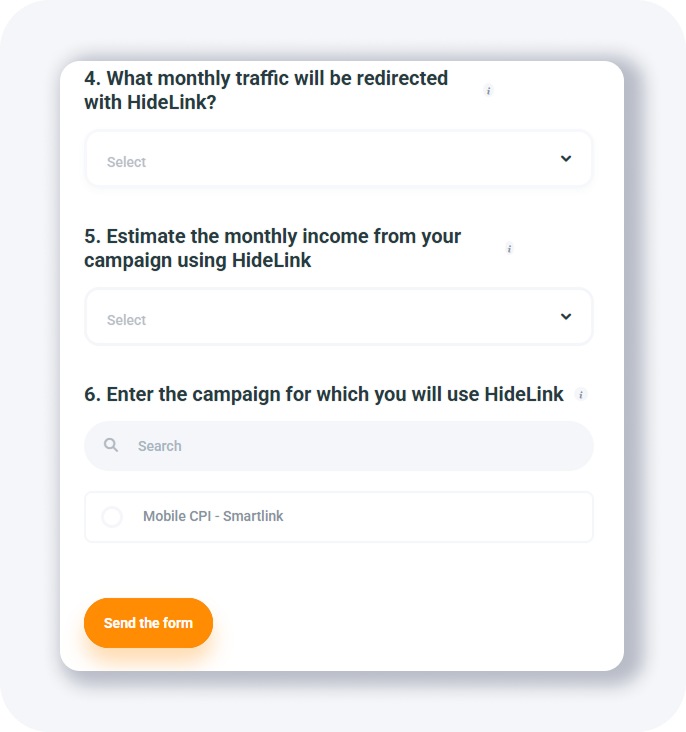Click the question 4 monthly traffic heading
The image size is (686, 732).
266,90
